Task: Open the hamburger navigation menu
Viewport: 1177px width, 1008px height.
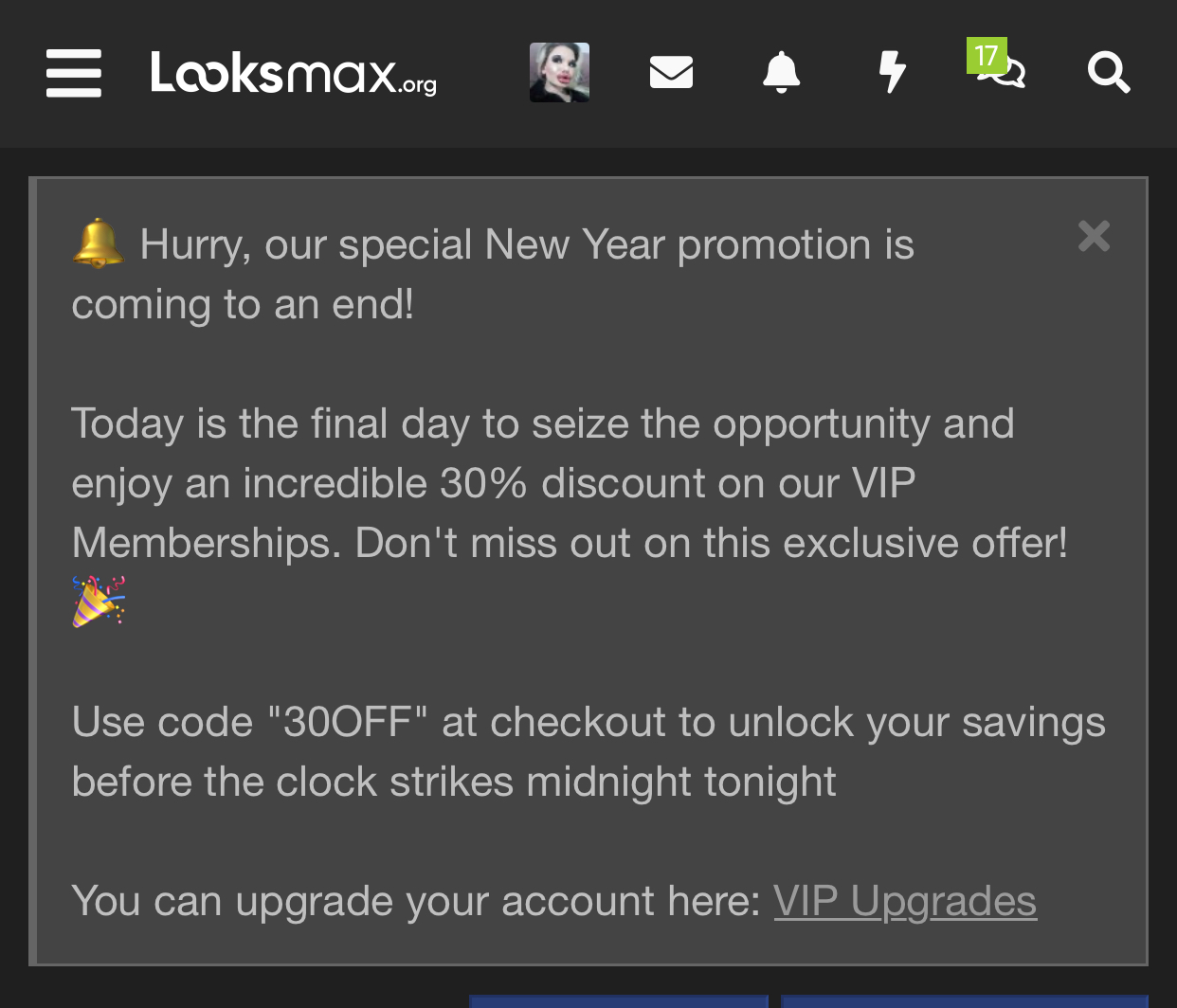Action: [74, 73]
